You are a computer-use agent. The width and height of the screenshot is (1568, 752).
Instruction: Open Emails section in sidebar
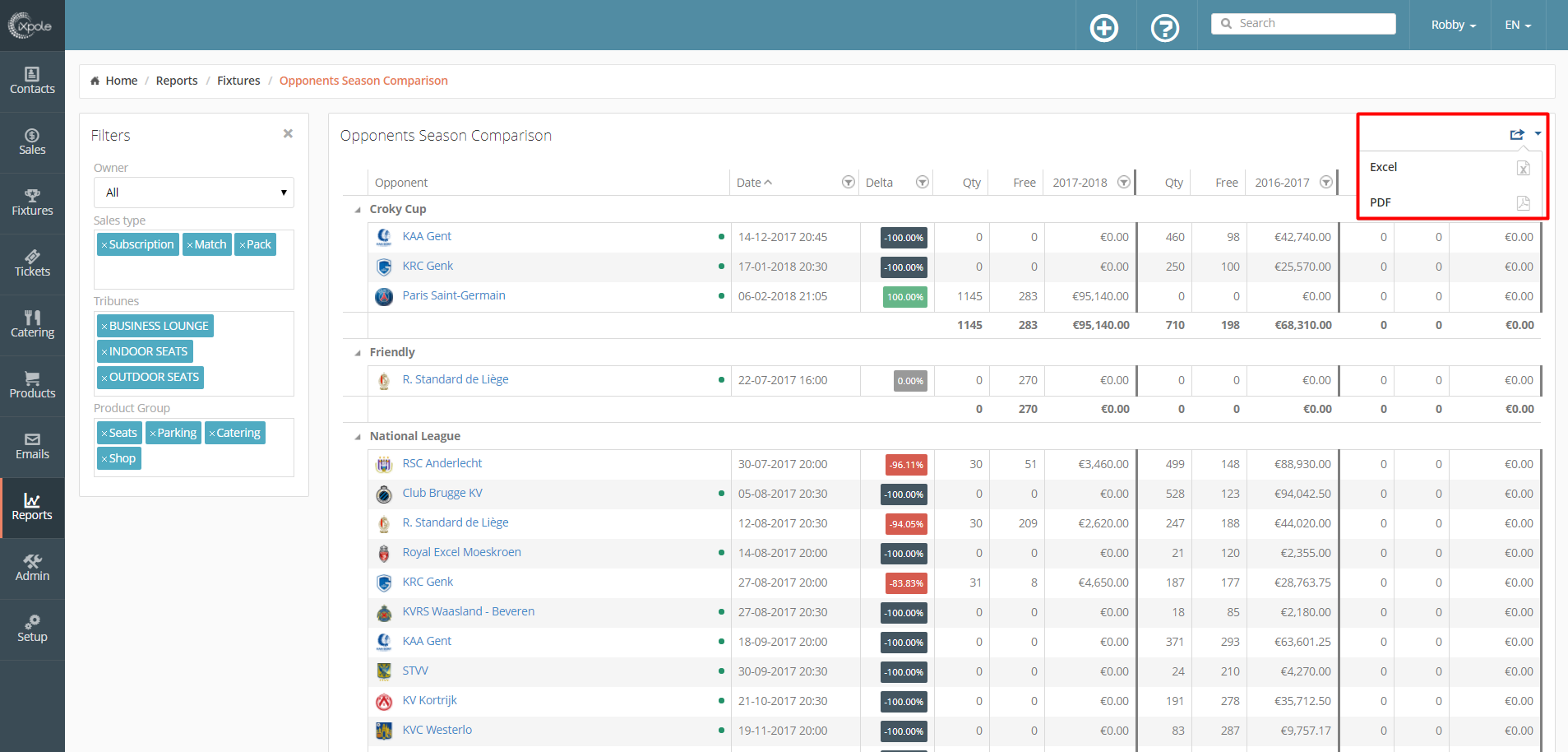tap(32, 447)
